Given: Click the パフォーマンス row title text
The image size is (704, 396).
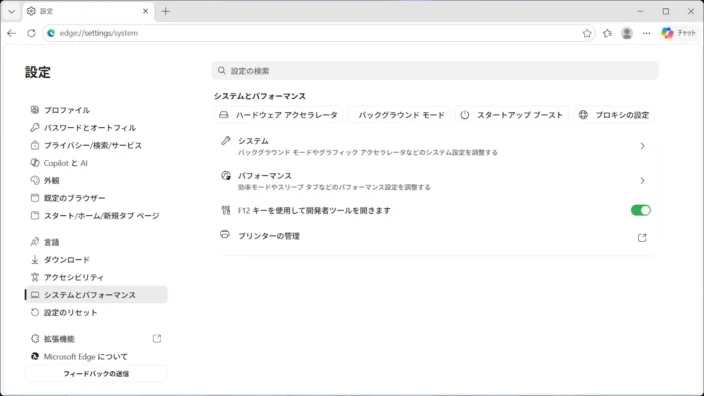Looking at the screenshot, I should tap(265, 176).
